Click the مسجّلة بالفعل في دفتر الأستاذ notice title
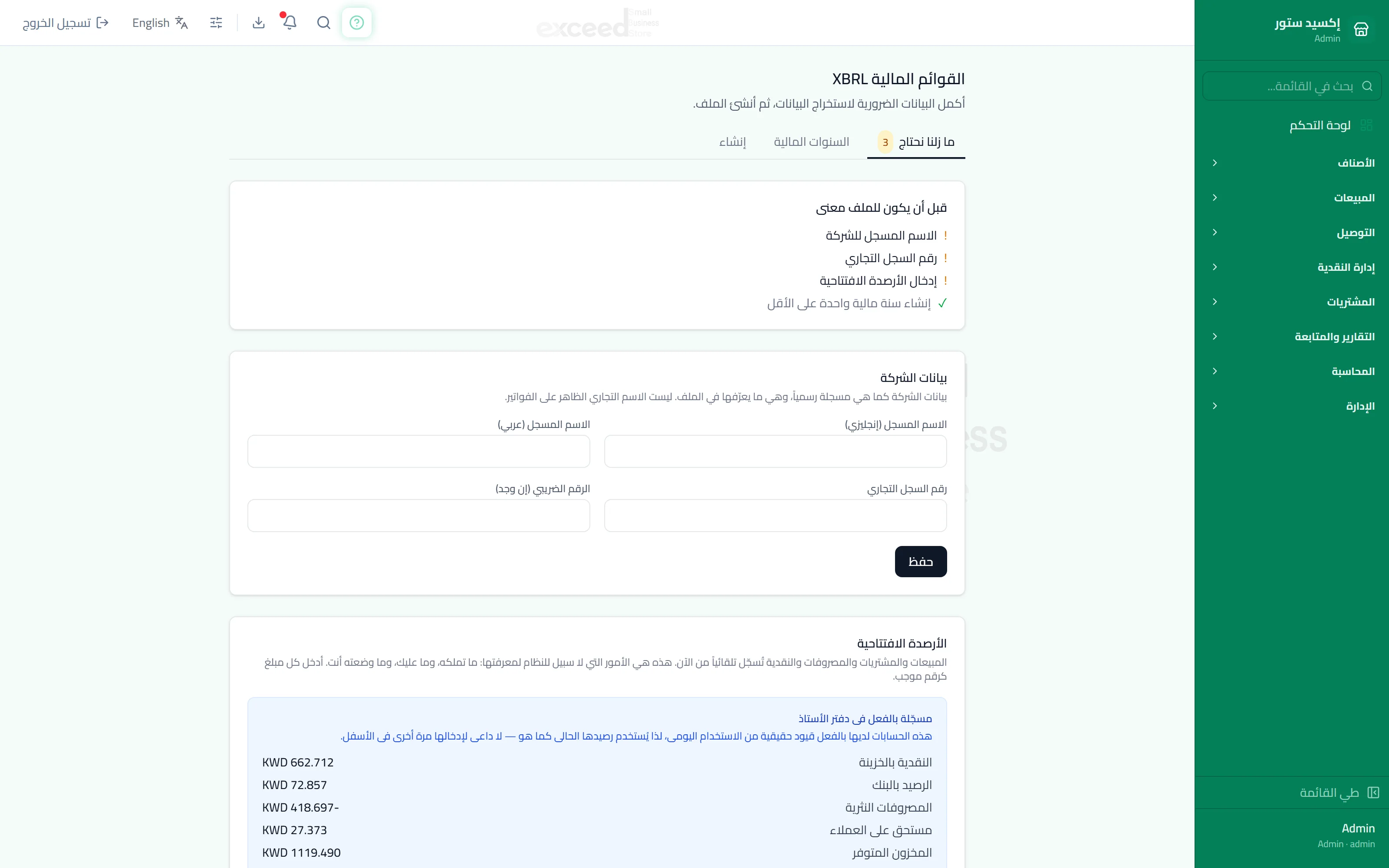 click(x=865, y=718)
